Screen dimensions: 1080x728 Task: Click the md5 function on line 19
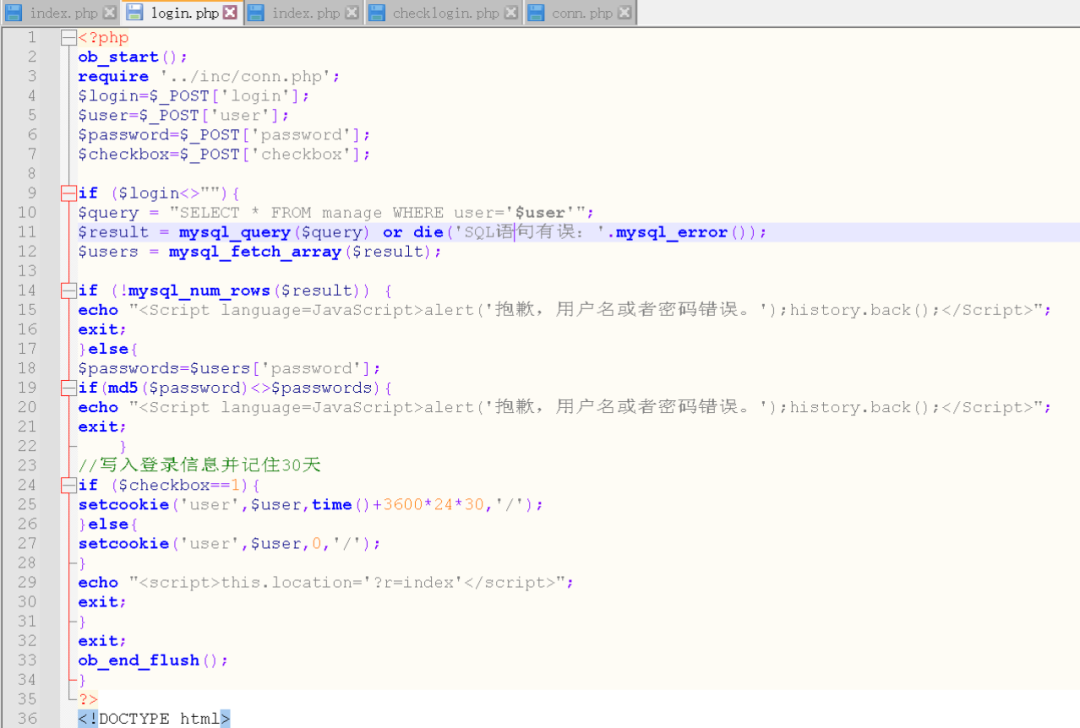tap(123, 388)
